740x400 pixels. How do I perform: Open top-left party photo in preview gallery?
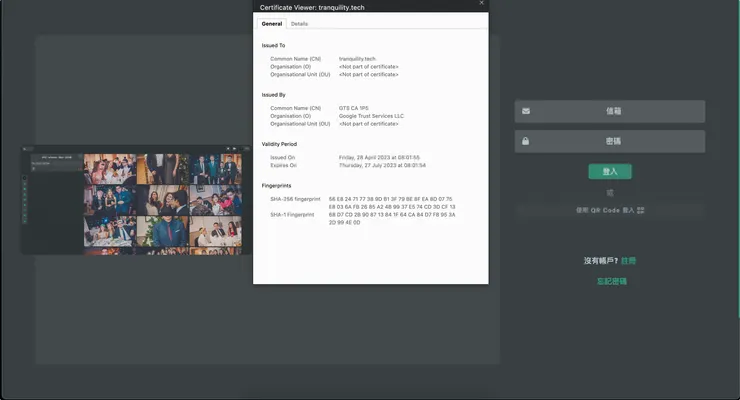pyautogui.click(x=110, y=169)
